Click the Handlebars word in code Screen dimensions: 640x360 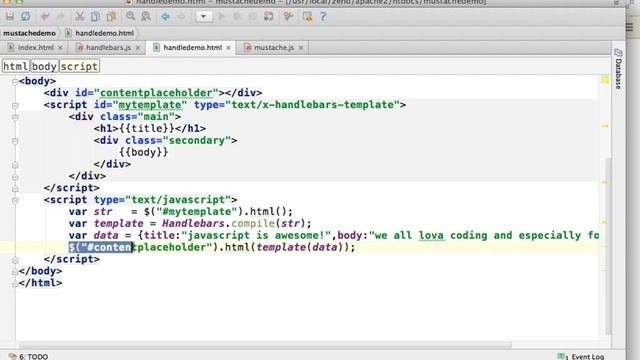pos(193,223)
